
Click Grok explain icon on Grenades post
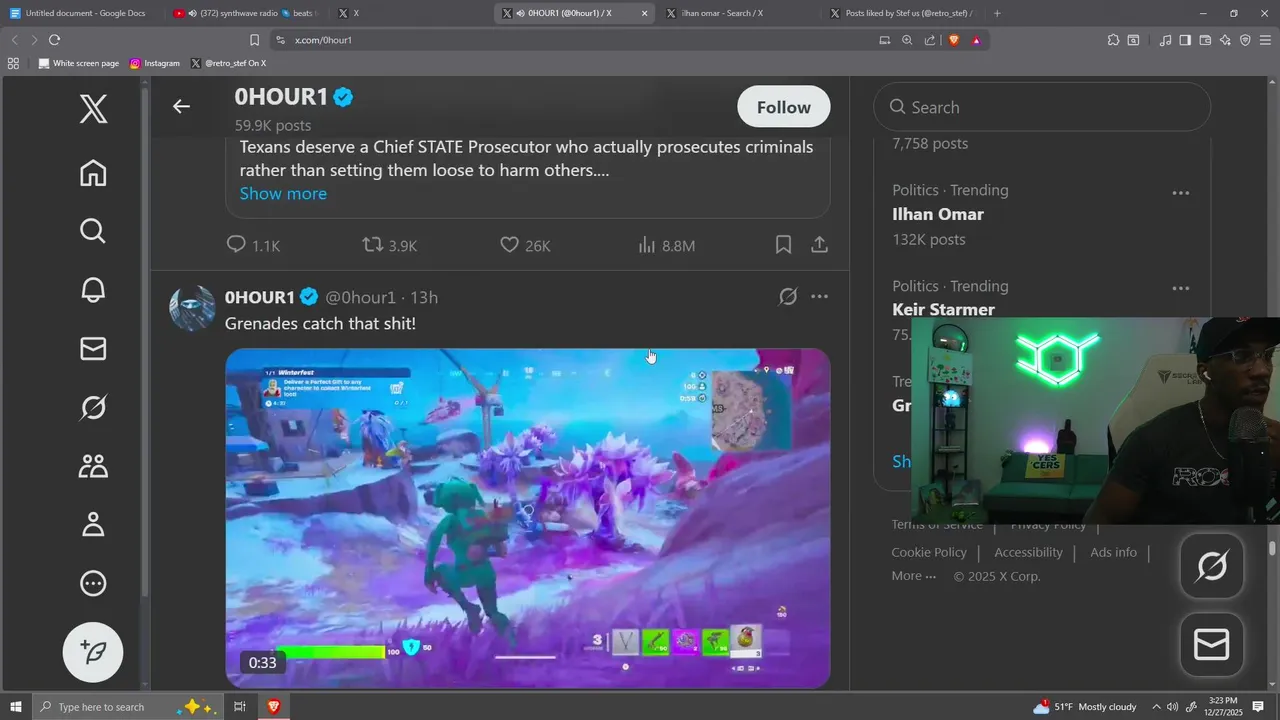(x=788, y=297)
